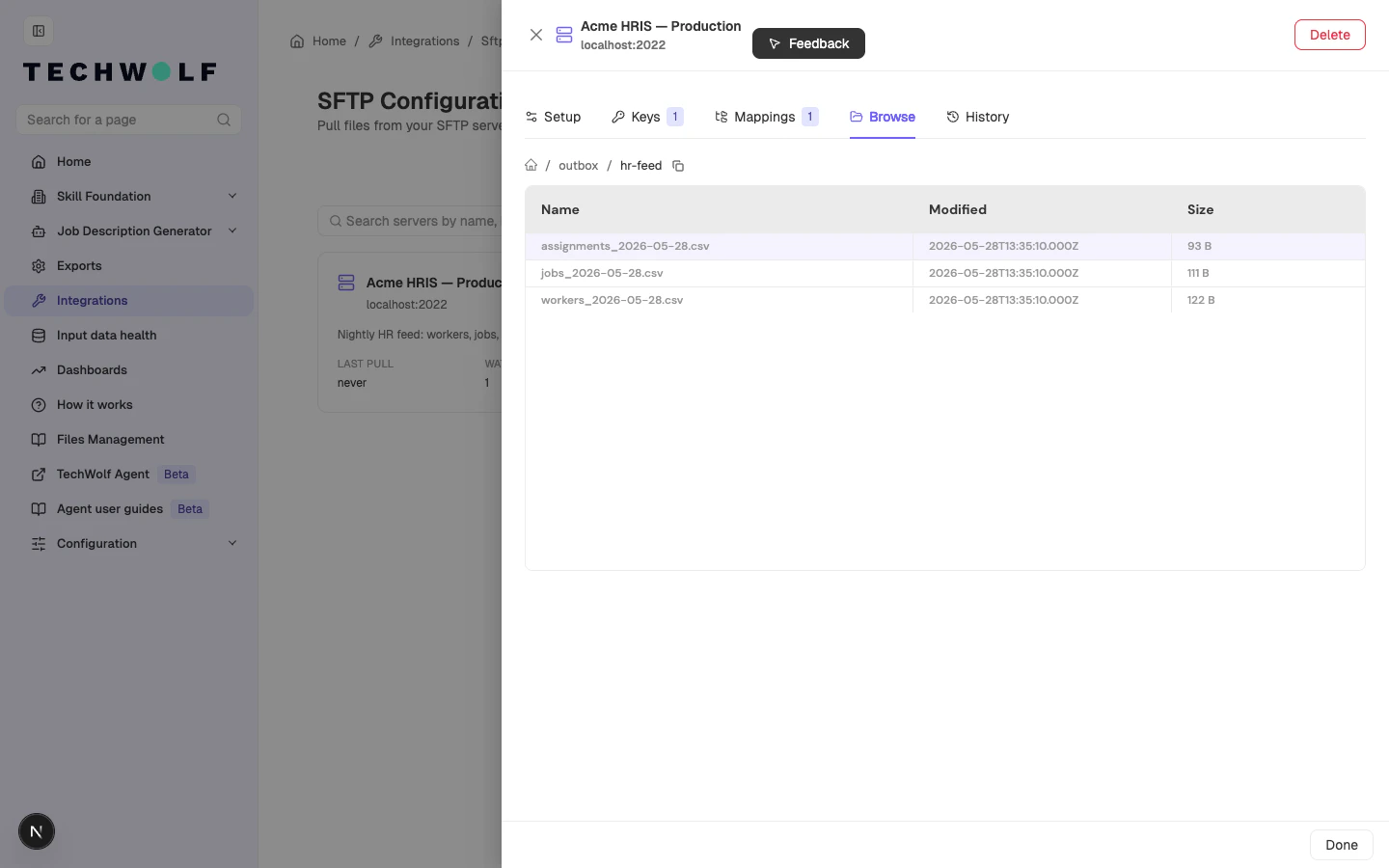1389x868 pixels.
Task: Click the Home breadcrumb link
Action: coord(318,41)
